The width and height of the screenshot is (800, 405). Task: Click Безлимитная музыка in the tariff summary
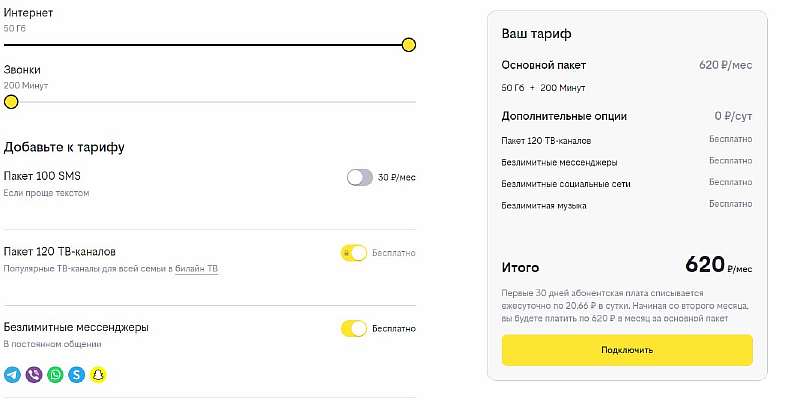click(544, 205)
